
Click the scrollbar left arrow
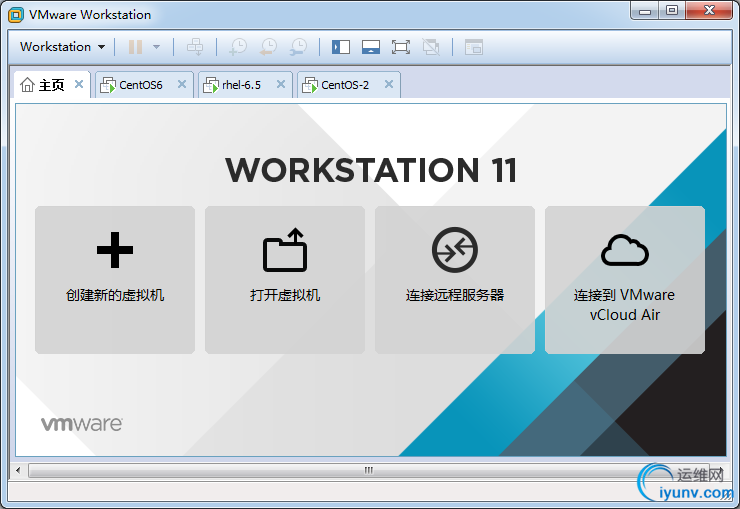coord(18,470)
